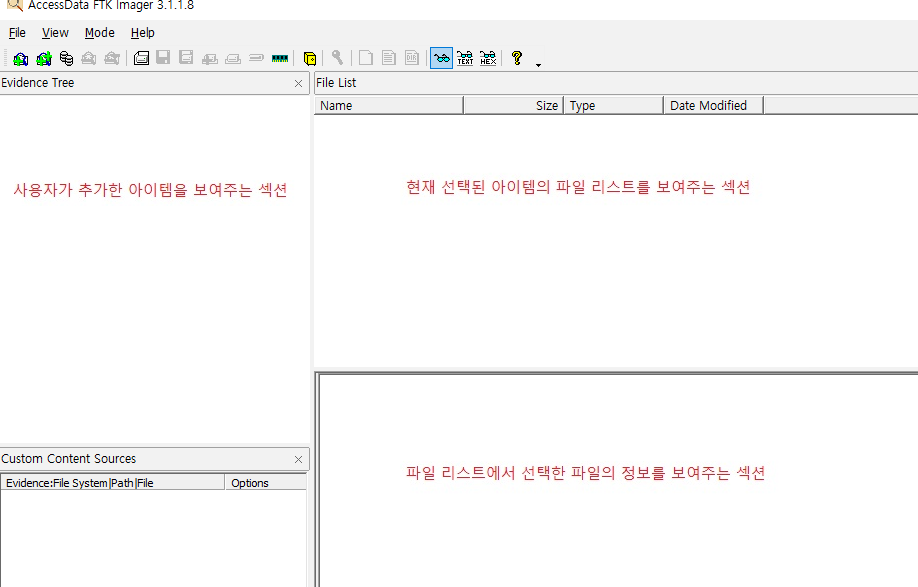Sort file list by Date Modified column
918x587 pixels.
click(x=714, y=105)
